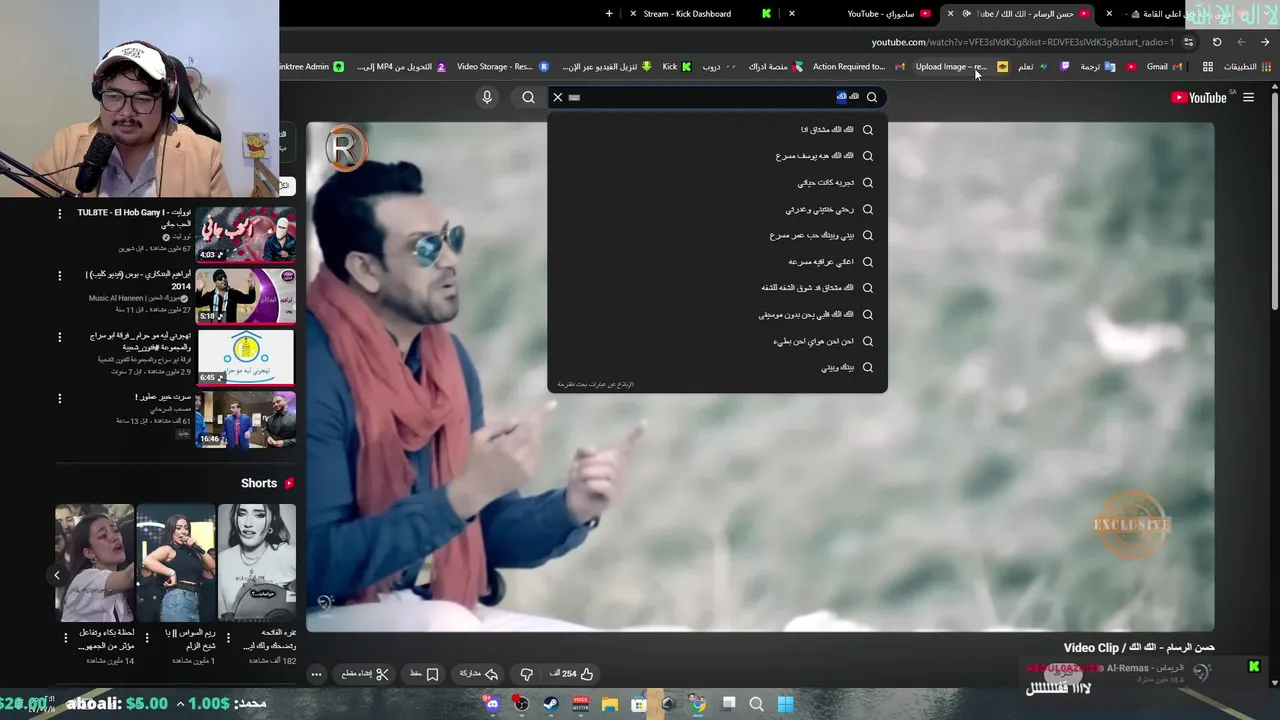Screen dimensions: 1280x720
Task: Clear the search box with the X
Action: click(x=558, y=97)
